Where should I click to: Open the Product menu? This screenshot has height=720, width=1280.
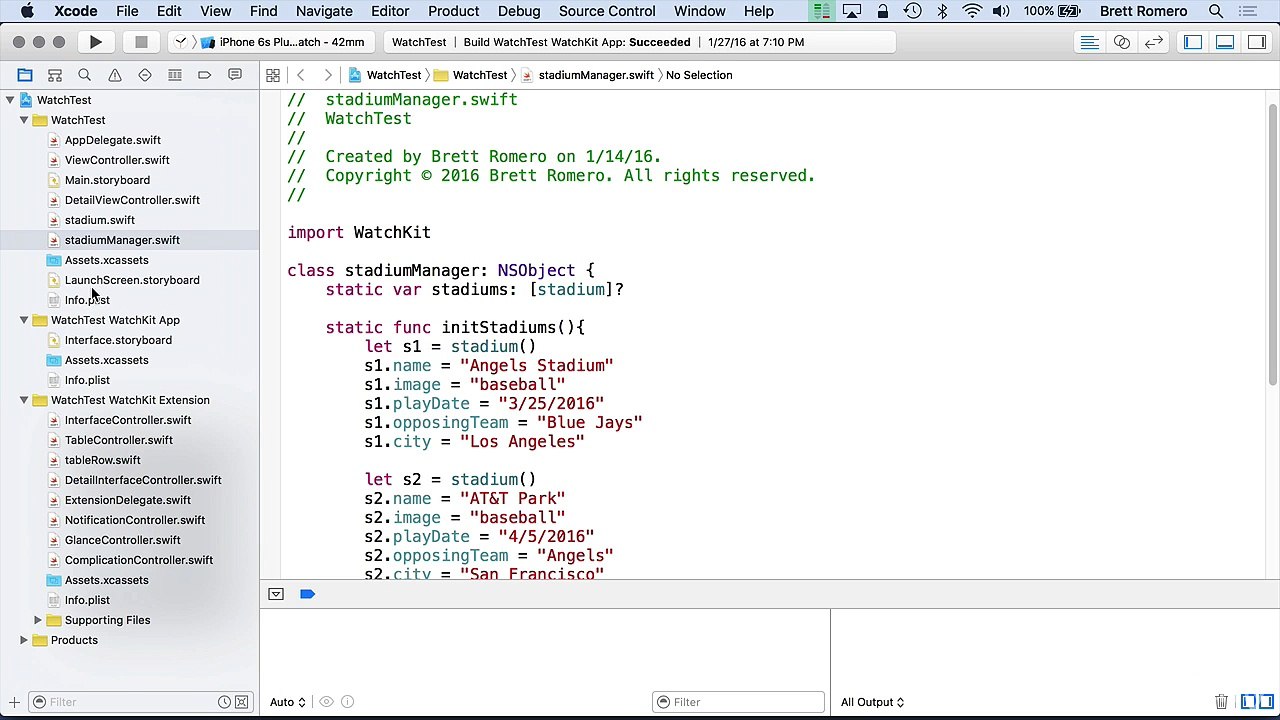click(x=453, y=11)
